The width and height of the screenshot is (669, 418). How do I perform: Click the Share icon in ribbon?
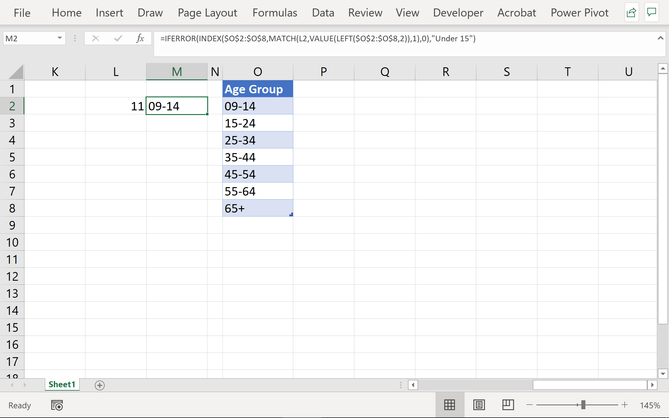[x=631, y=13]
